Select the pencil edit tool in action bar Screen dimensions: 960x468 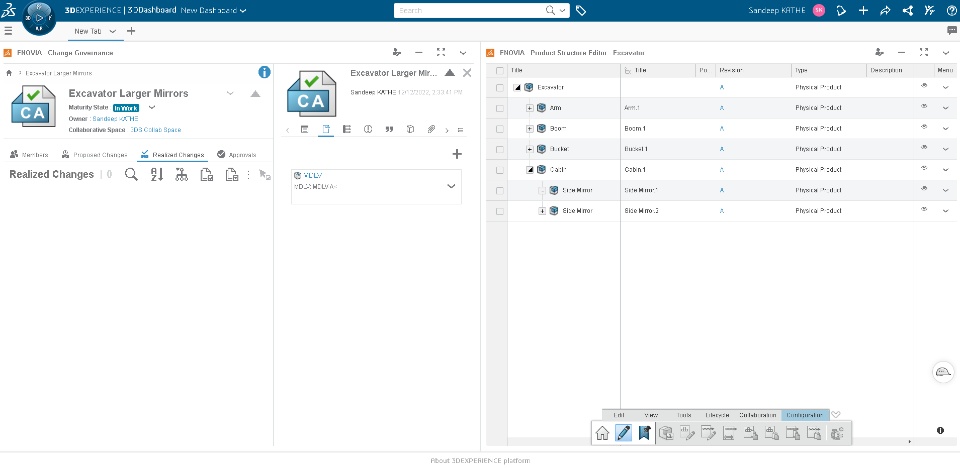(623, 433)
